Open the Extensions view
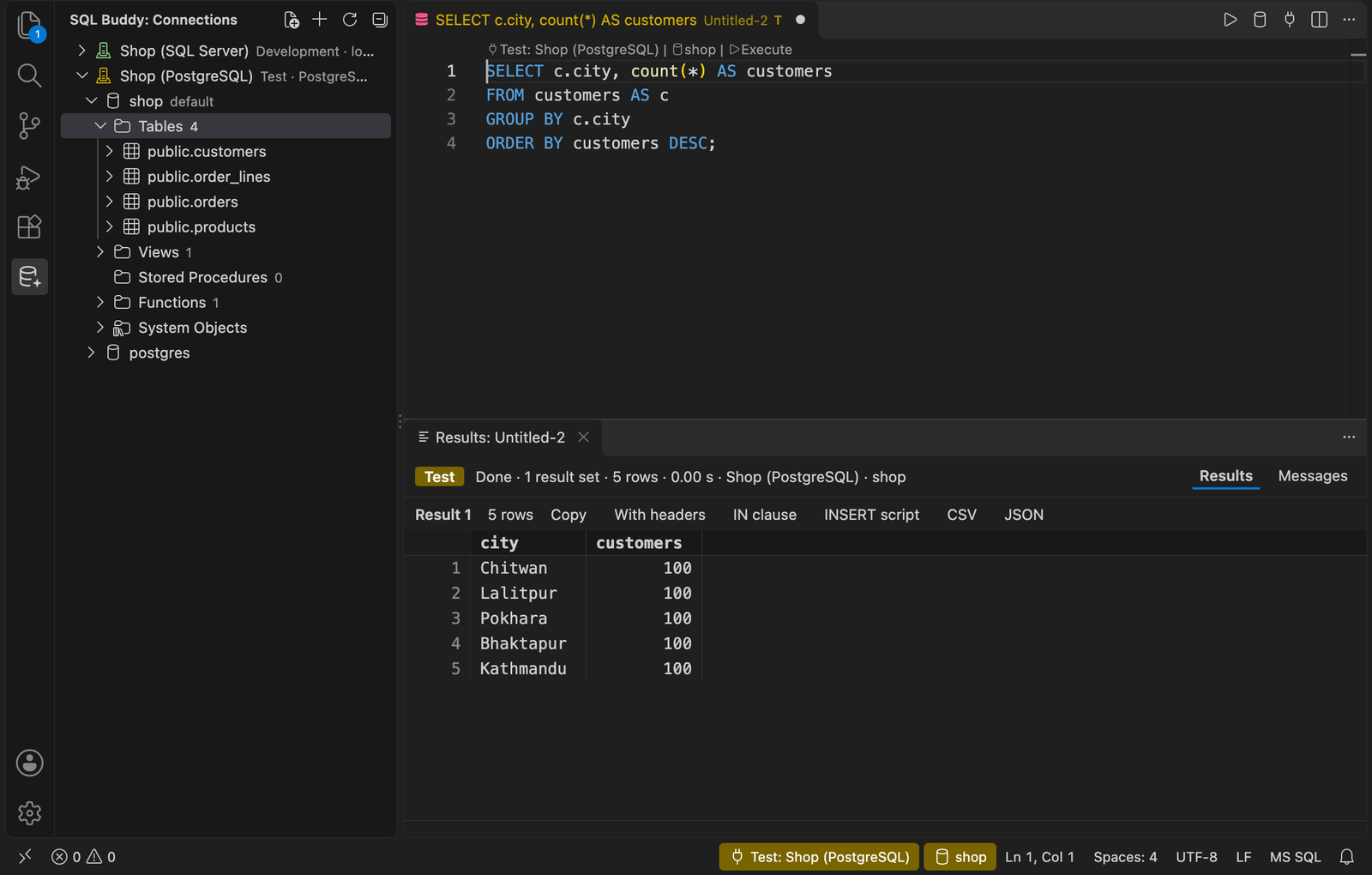Image resolution: width=1372 pixels, height=875 pixels. [29, 226]
